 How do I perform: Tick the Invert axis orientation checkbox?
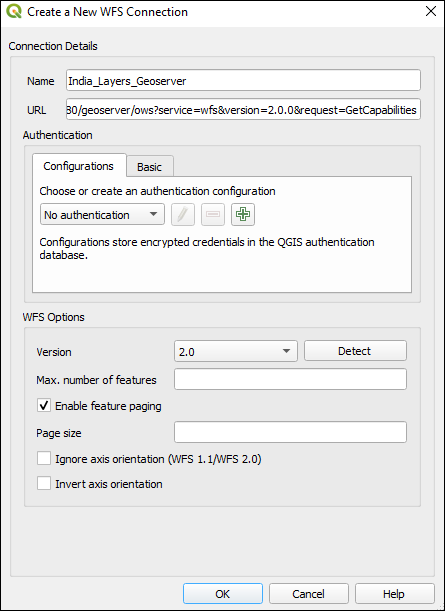(44, 483)
